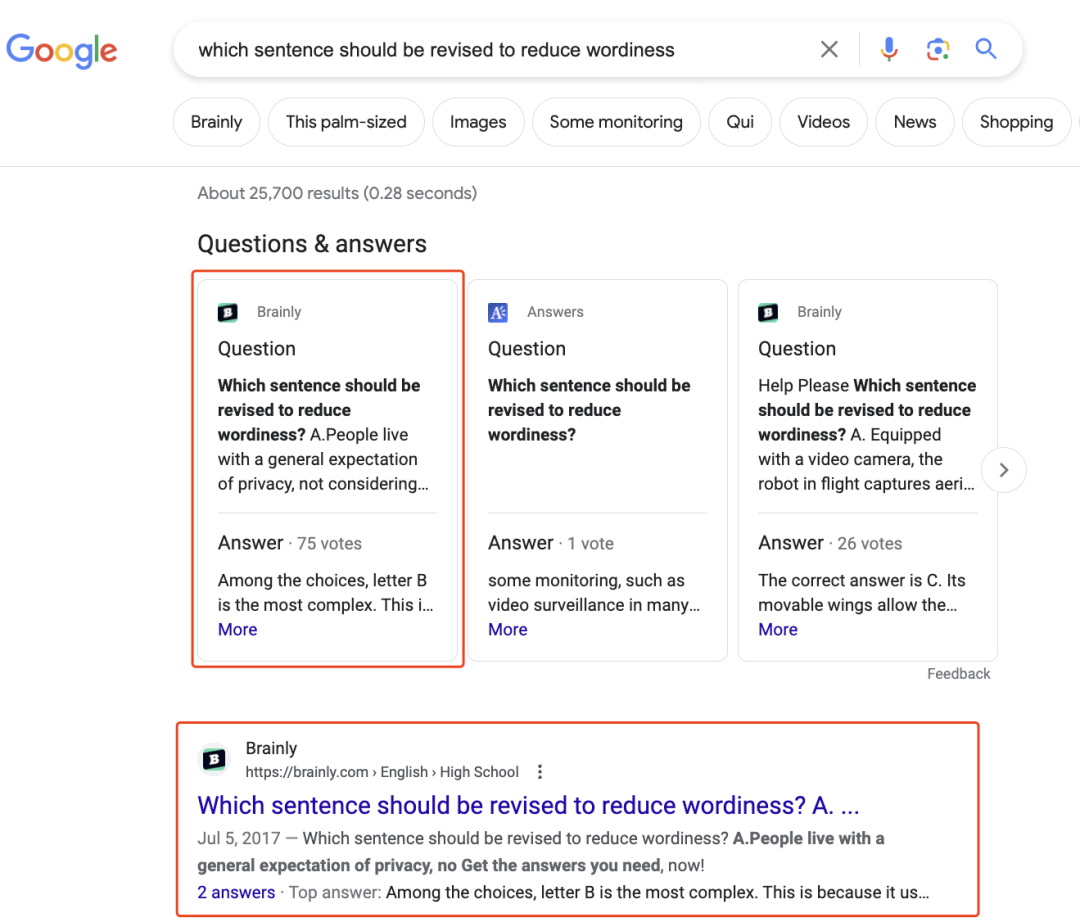Select the Images filter tab
The width and height of the screenshot is (1080, 922).
coord(478,122)
